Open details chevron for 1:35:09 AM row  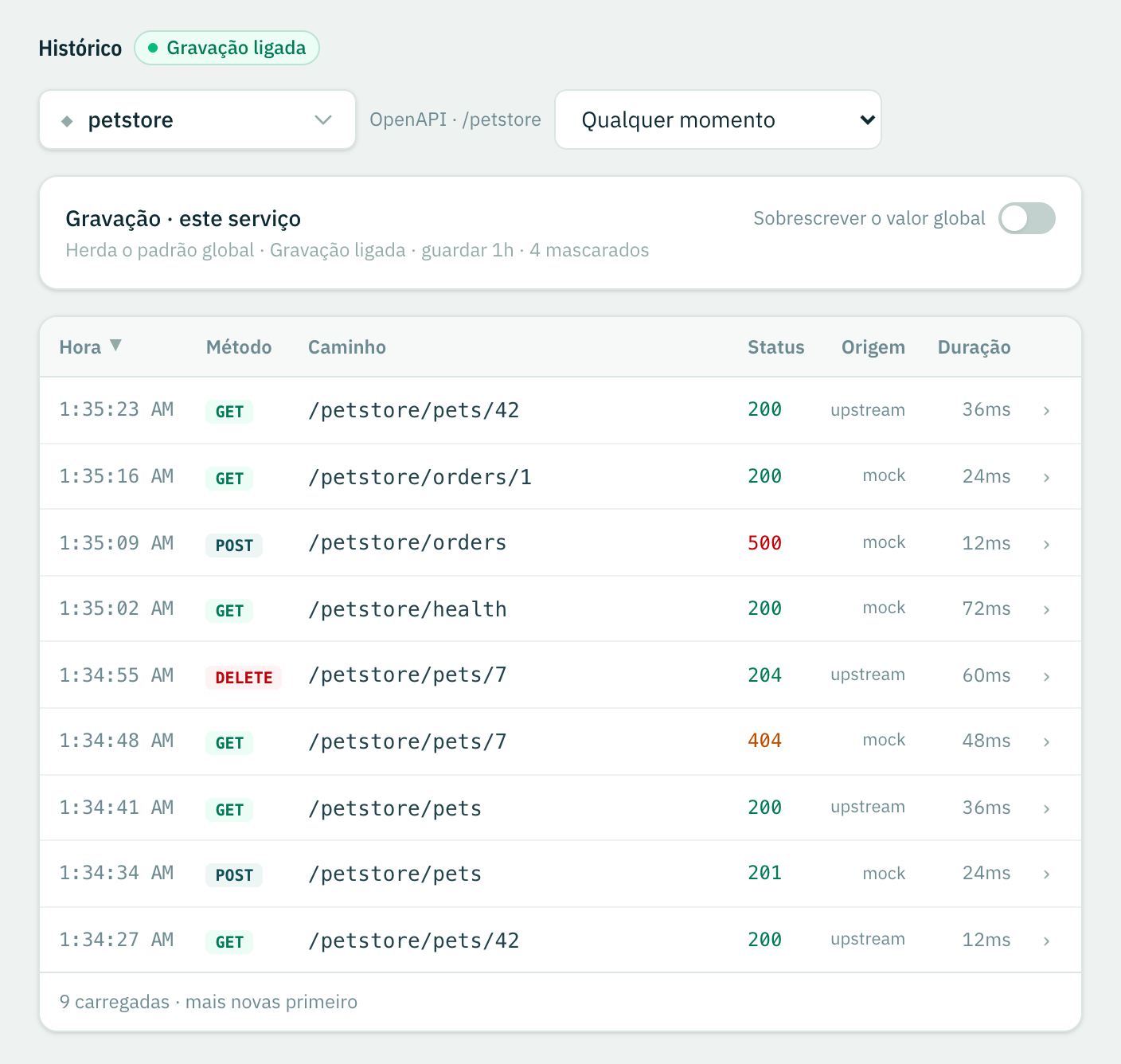(x=1046, y=544)
